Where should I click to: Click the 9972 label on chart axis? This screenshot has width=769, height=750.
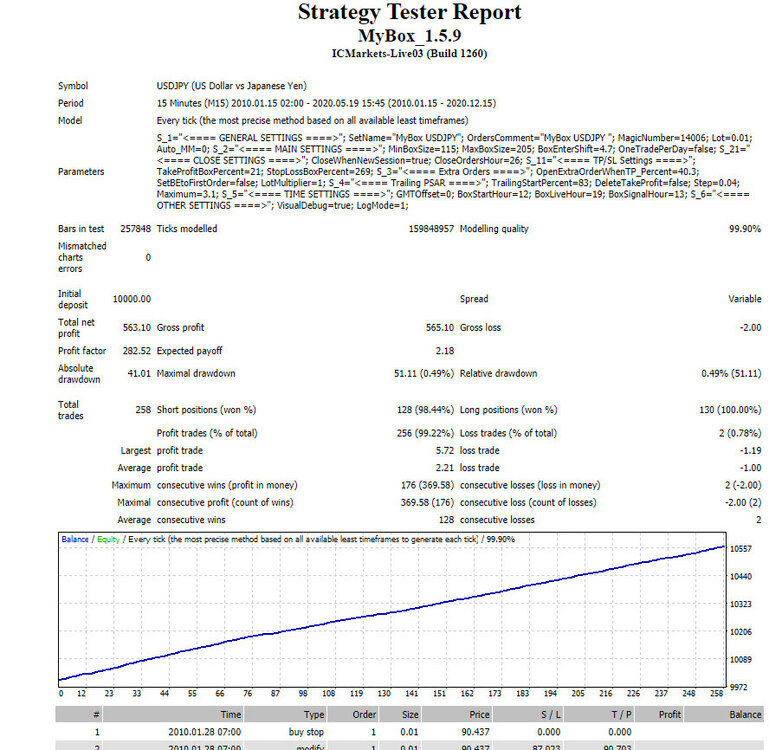(x=741, y=687)
